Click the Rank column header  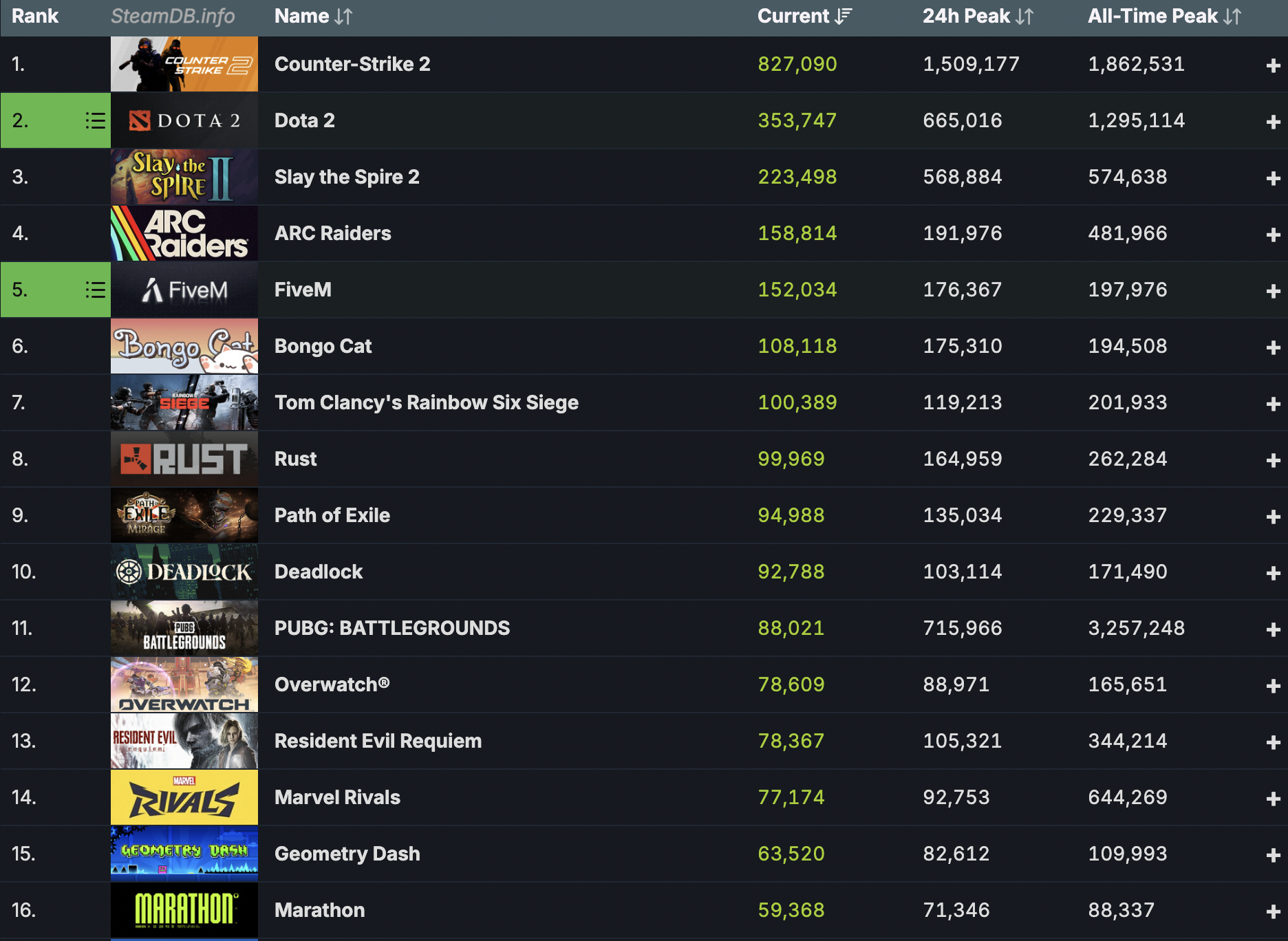point(35,17)
